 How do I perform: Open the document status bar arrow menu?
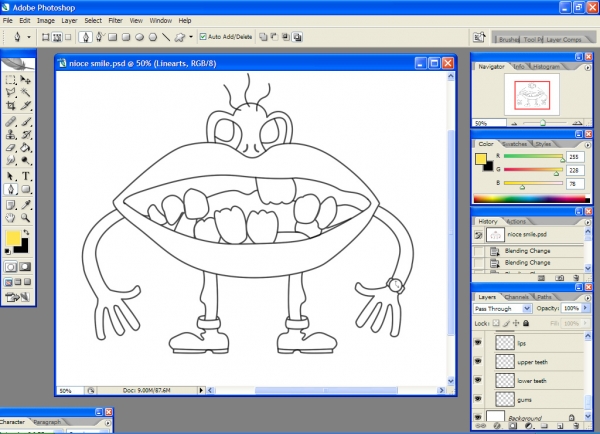pyautogui.click(x=201, y=390)
